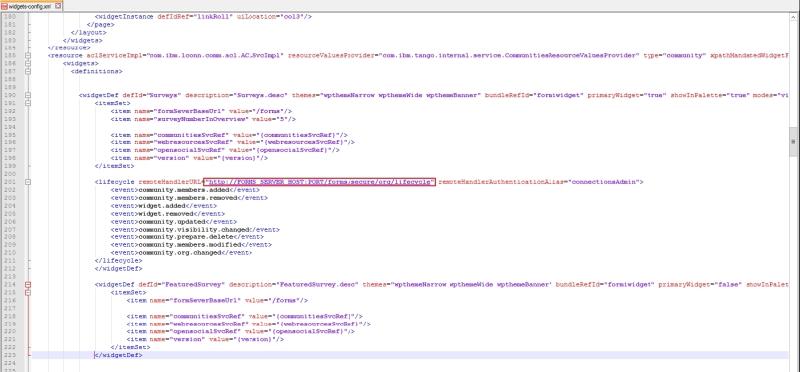Collapse the itemSet fold on line 215
Image resolution: width=800 pixels, height=372 pixels.
coord(29,292)
